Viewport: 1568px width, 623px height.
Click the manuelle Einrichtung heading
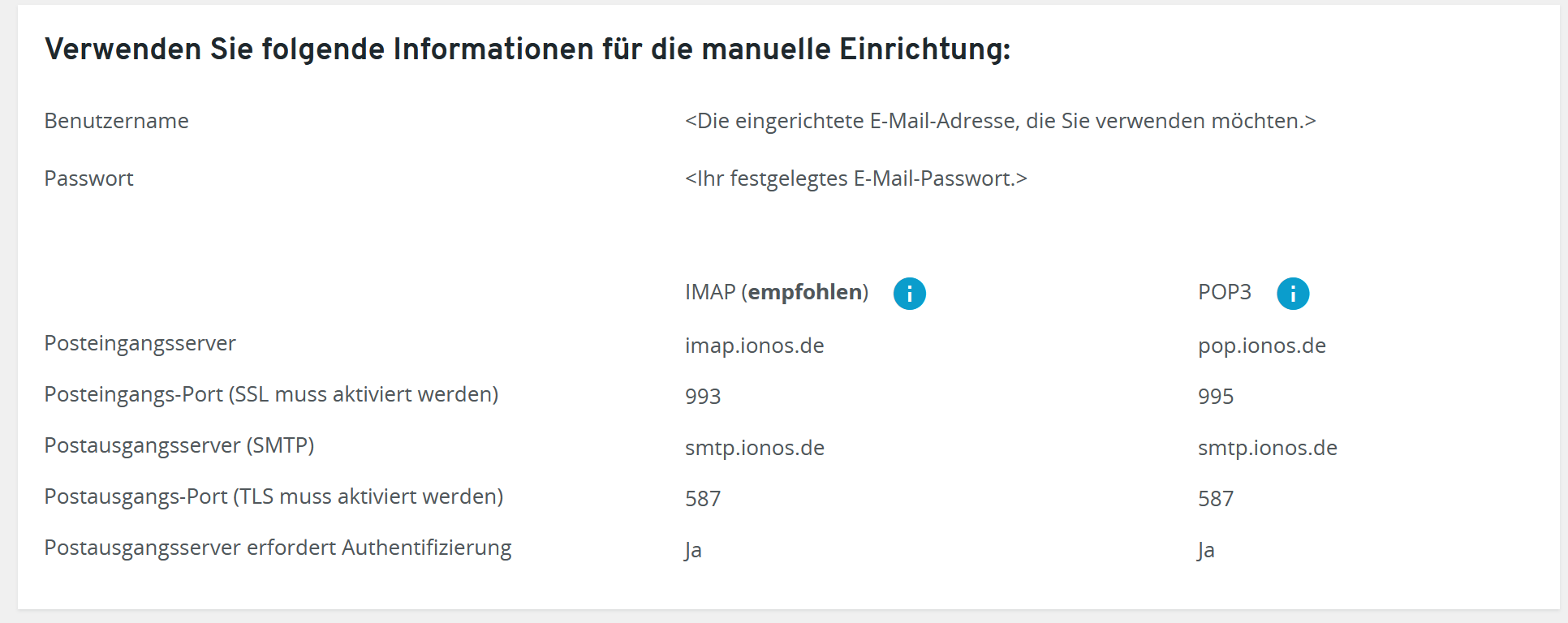(528, 49)
